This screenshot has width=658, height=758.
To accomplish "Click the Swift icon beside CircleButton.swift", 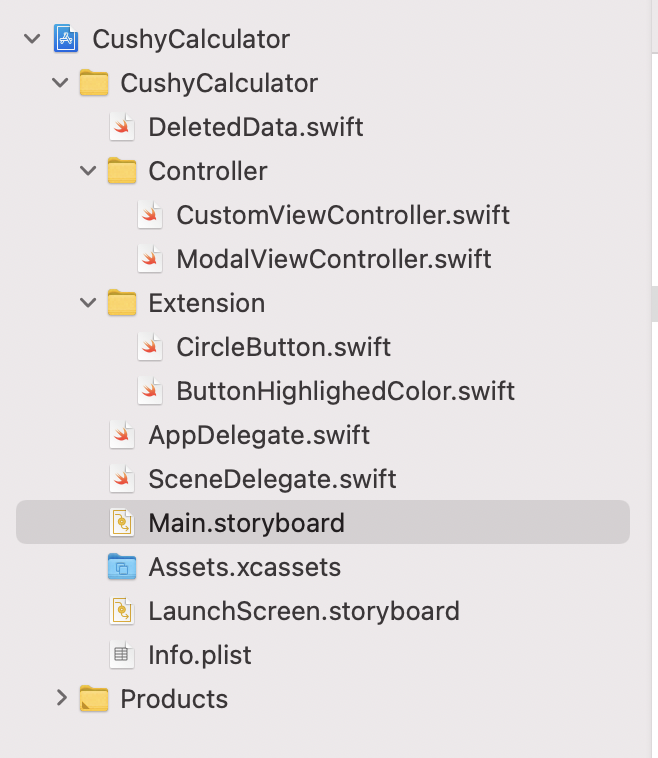I will [x=150, y=347].
